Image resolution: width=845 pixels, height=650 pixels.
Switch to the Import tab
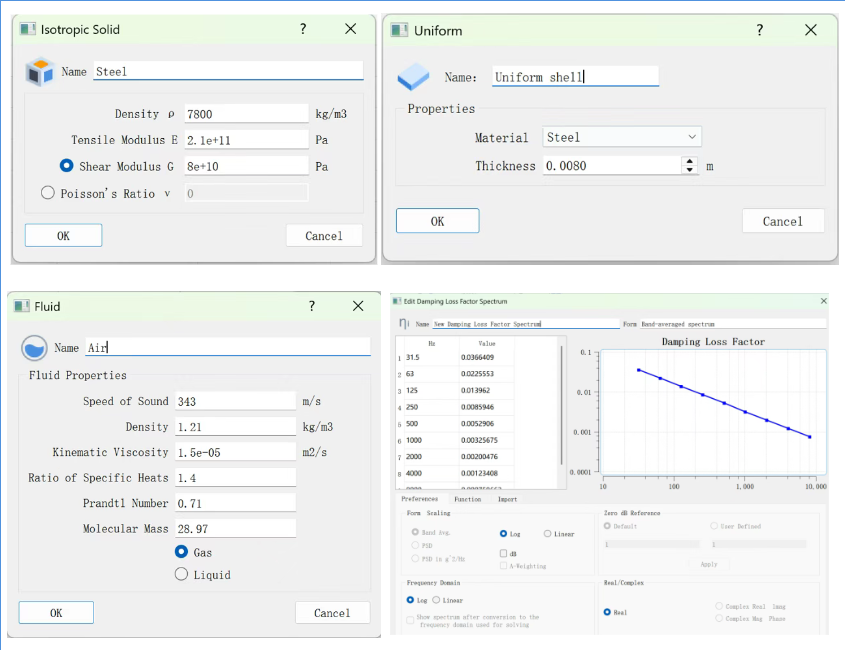[x=507, y=499]
